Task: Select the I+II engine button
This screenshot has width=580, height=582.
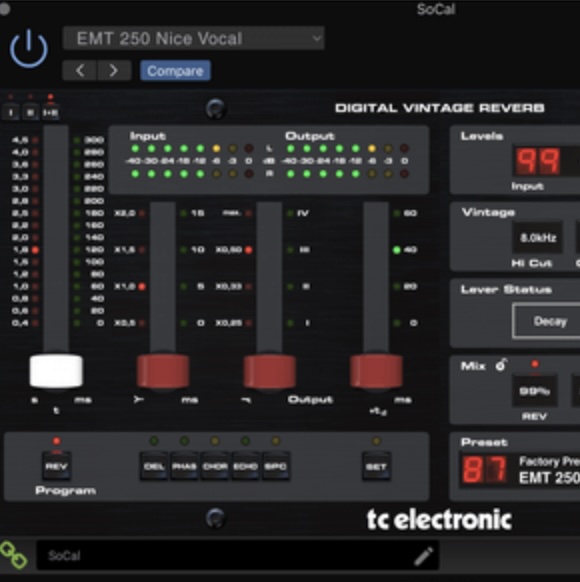Action: pos(50,112)
